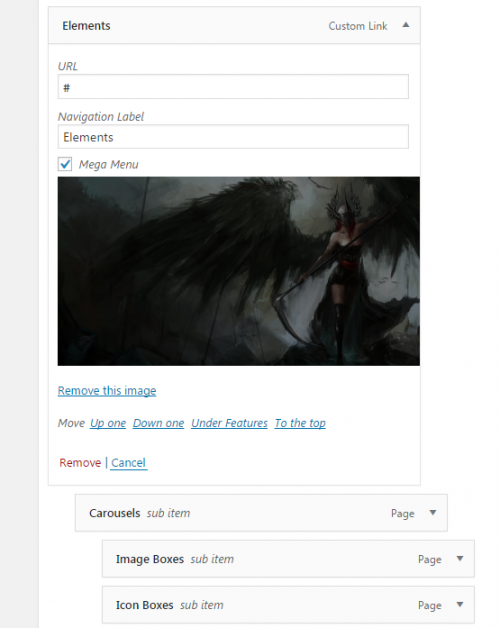Move item To the top
Screen dimensions: 500x628
tap(300, 423)
